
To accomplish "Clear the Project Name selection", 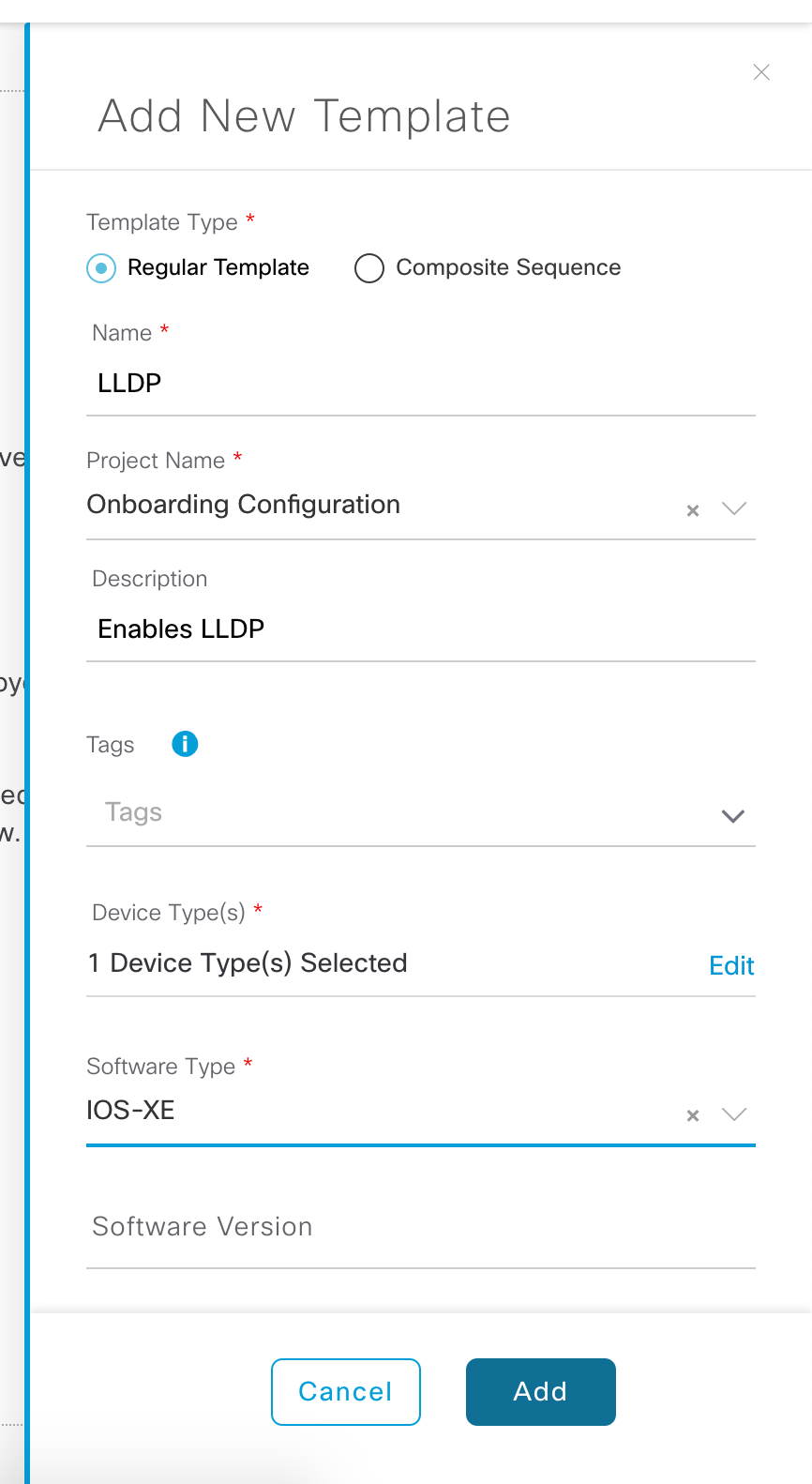I will [x=693, y=510].
